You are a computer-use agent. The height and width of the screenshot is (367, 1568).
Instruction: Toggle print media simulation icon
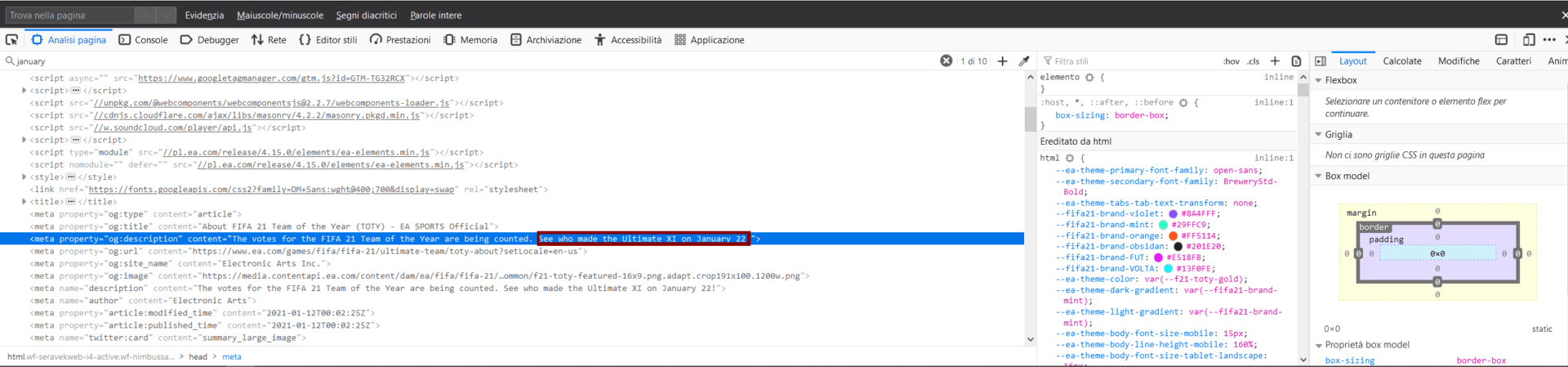(x=1296, y=60)
